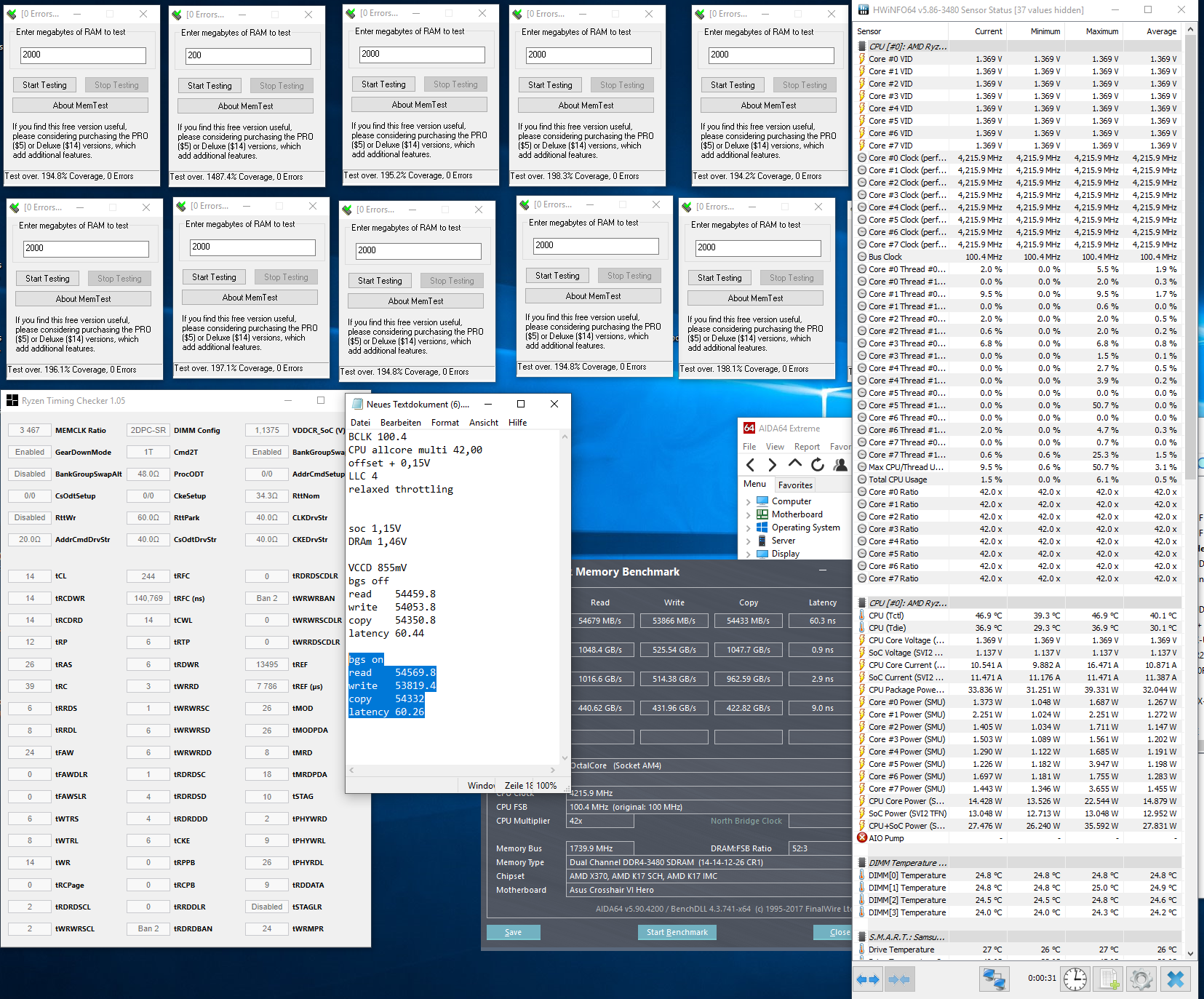This screenshot has width=1204, height=999.
Task: Click Save in AIDA64 Memory Benchmark
Action: pos(513,932)
